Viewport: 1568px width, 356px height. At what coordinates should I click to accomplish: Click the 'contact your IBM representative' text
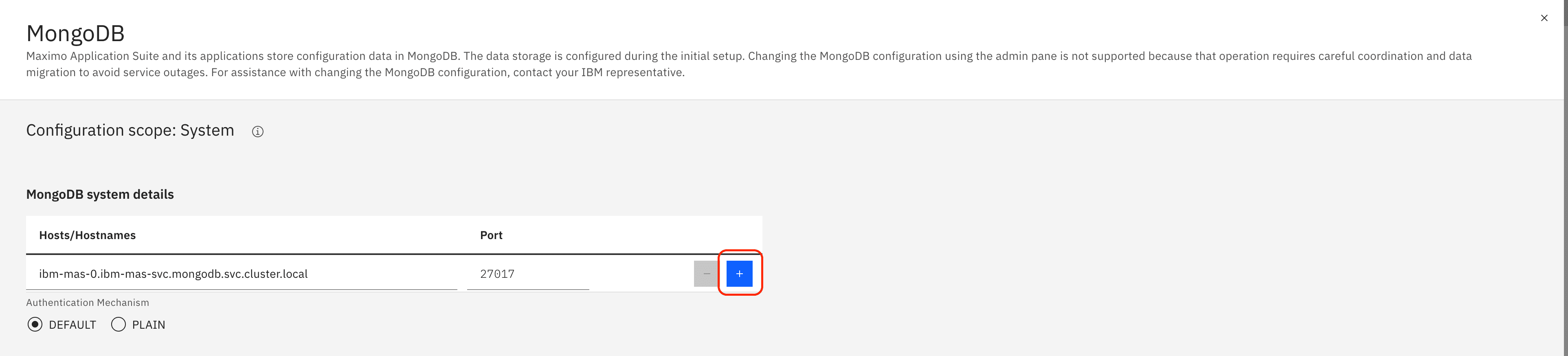[598, 73]
